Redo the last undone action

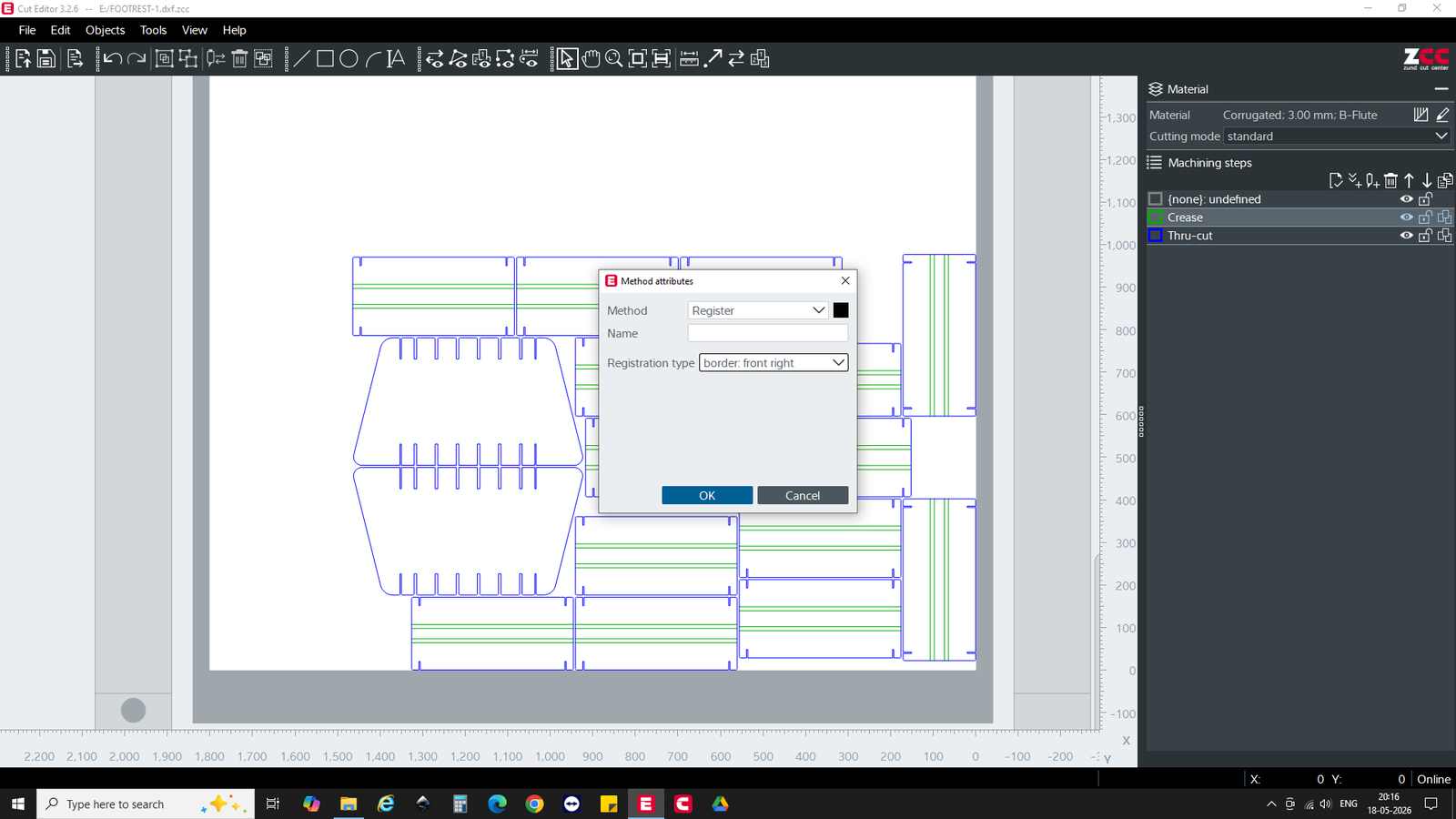coord(136,59)
